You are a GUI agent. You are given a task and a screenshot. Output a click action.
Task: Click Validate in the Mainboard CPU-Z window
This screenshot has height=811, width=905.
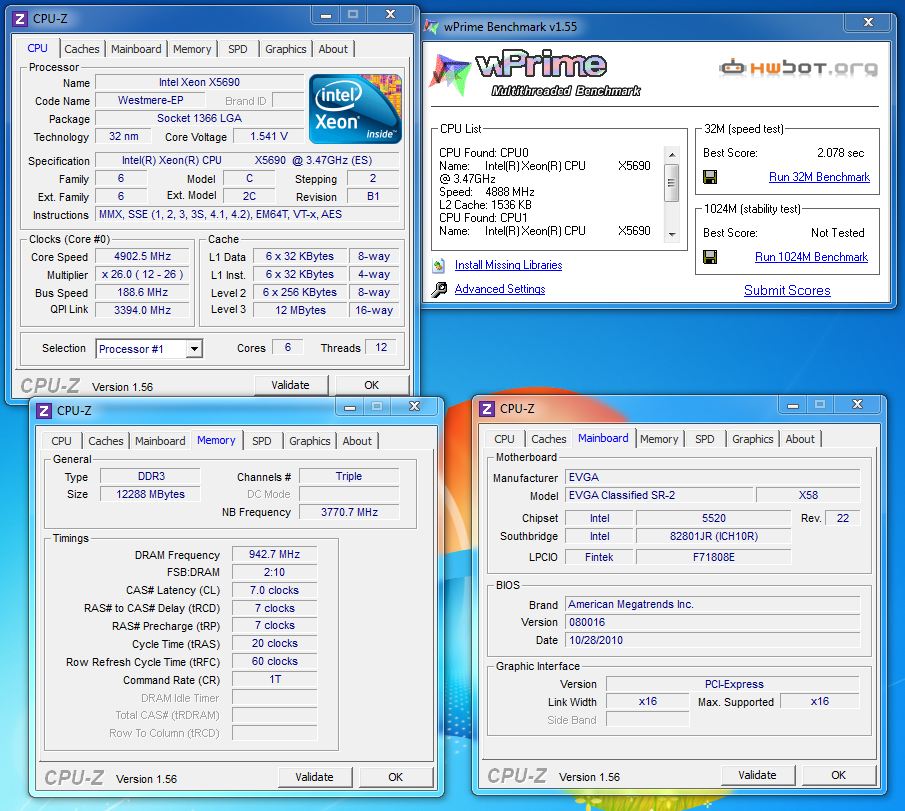[757, 775]
